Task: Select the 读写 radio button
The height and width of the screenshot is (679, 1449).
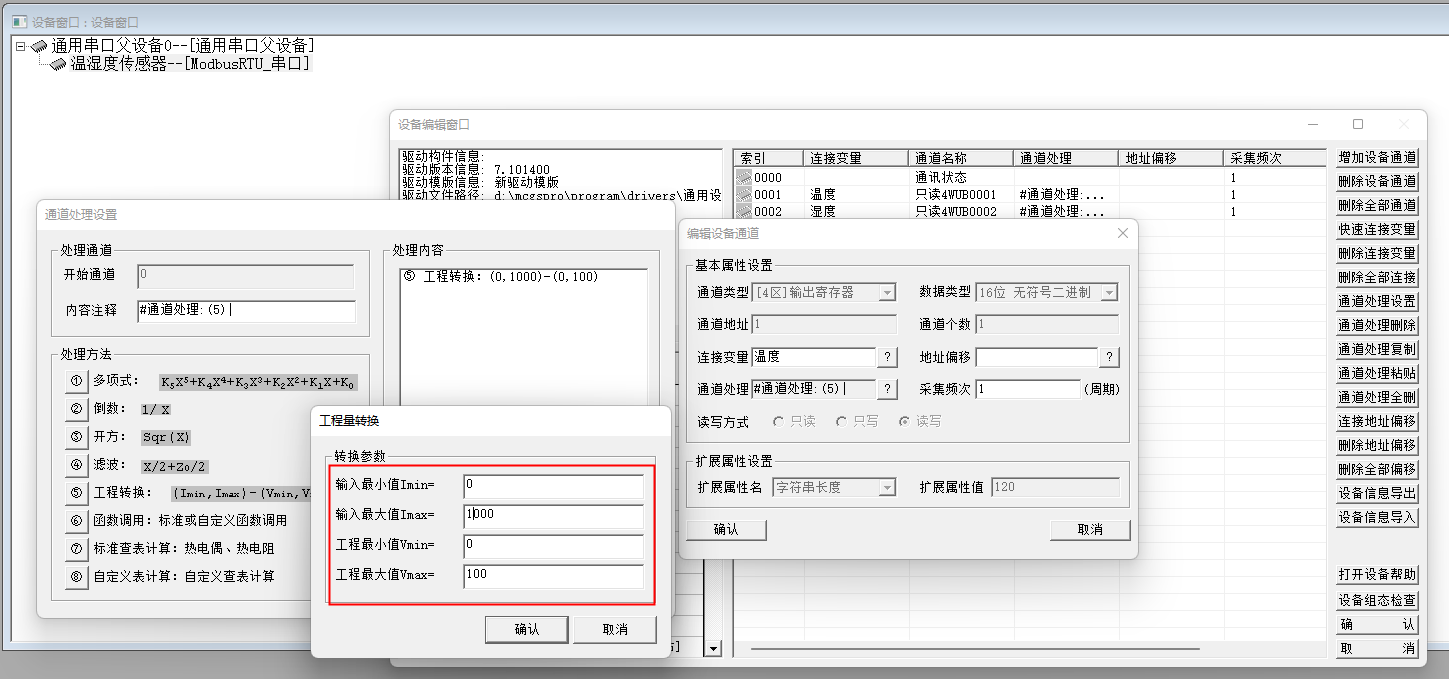Action: pyautogui.click(x=904, y=422)
